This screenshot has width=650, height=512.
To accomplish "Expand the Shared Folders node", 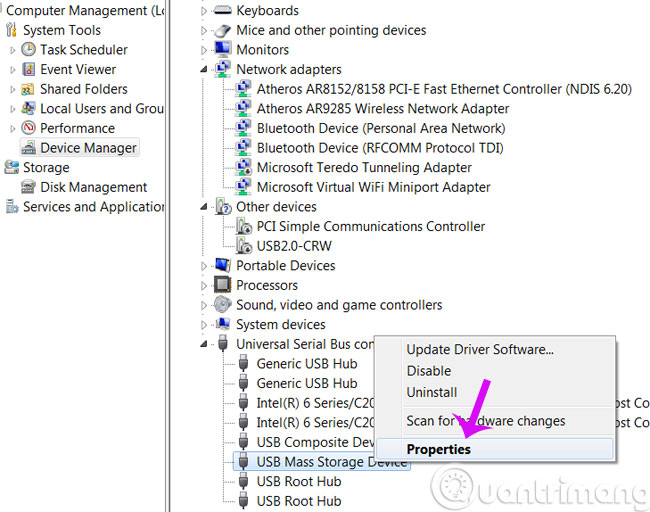I will (13, 89).
